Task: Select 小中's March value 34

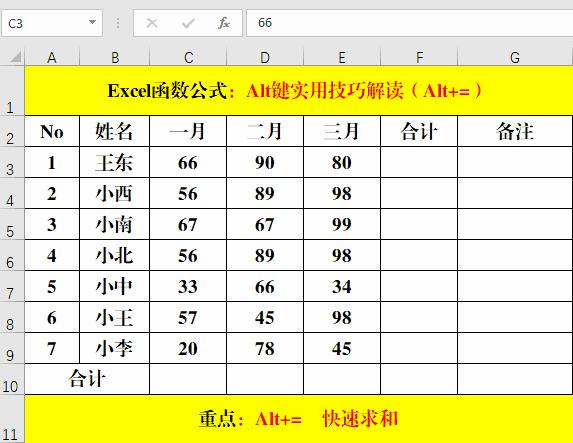Action: [342, 286]
